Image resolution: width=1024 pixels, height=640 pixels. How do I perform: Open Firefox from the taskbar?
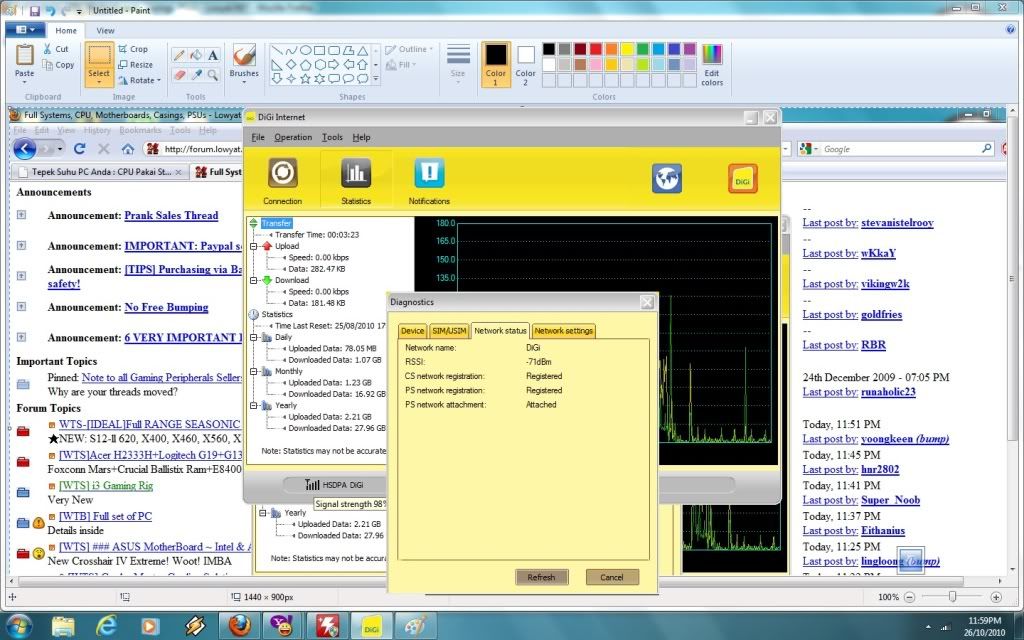pos(239,626)
